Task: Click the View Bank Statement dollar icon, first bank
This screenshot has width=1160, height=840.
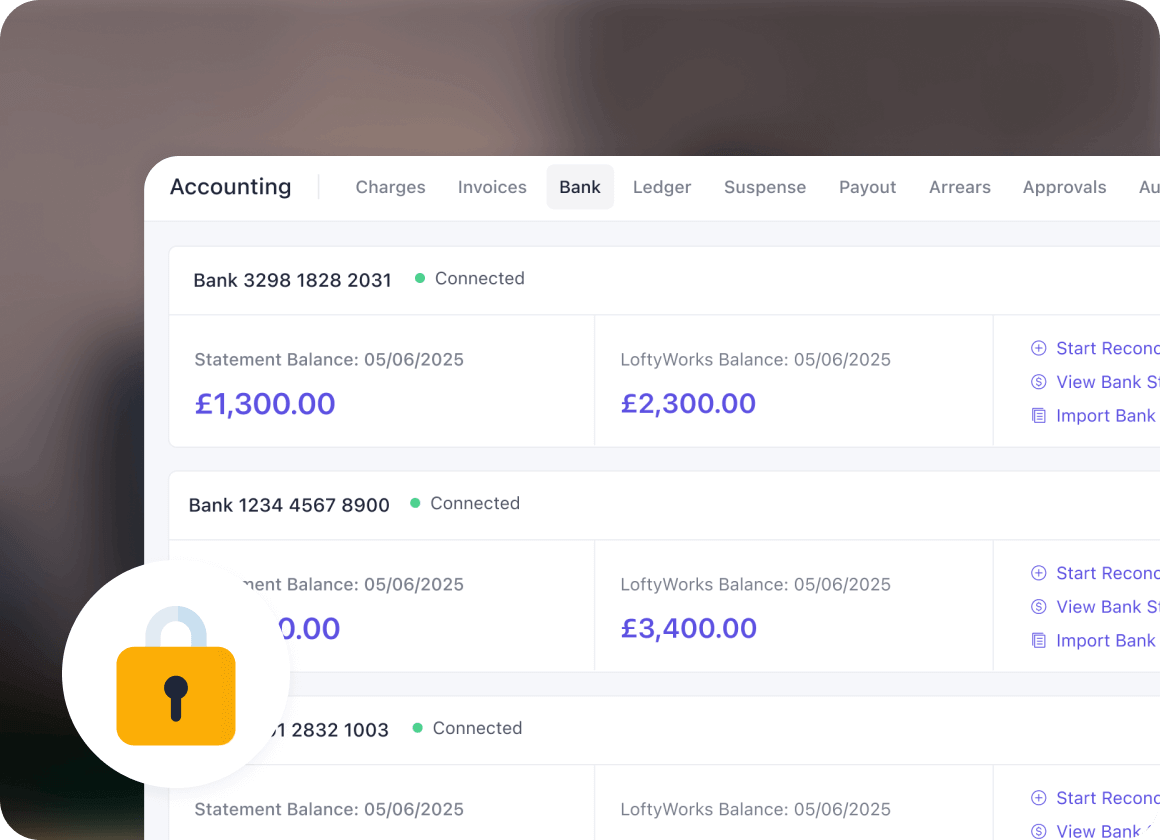Action: [1038, 382]
